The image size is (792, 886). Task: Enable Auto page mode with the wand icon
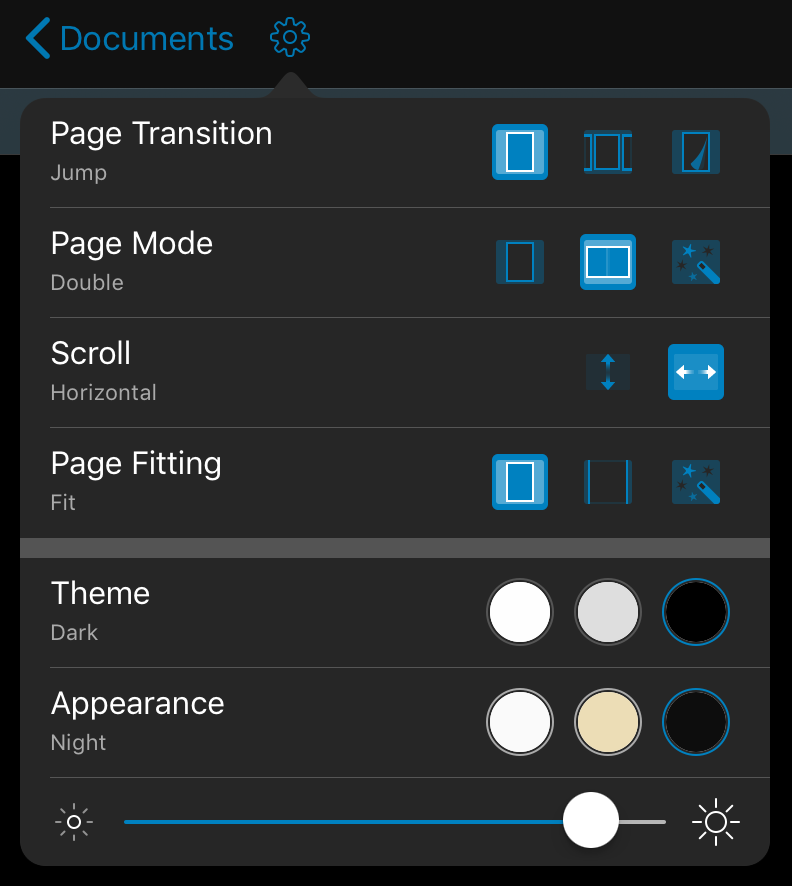coord(696,262)
